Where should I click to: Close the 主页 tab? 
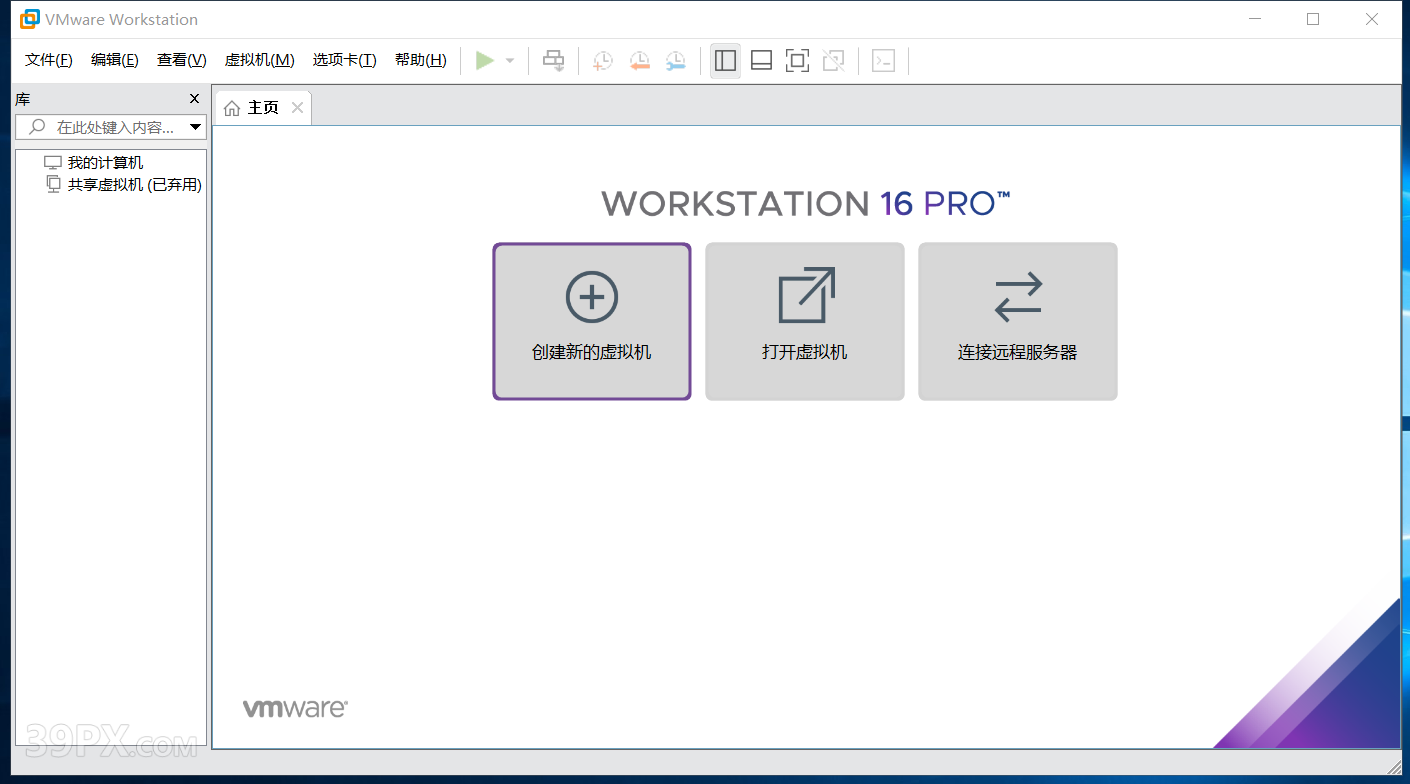point(297,108)
